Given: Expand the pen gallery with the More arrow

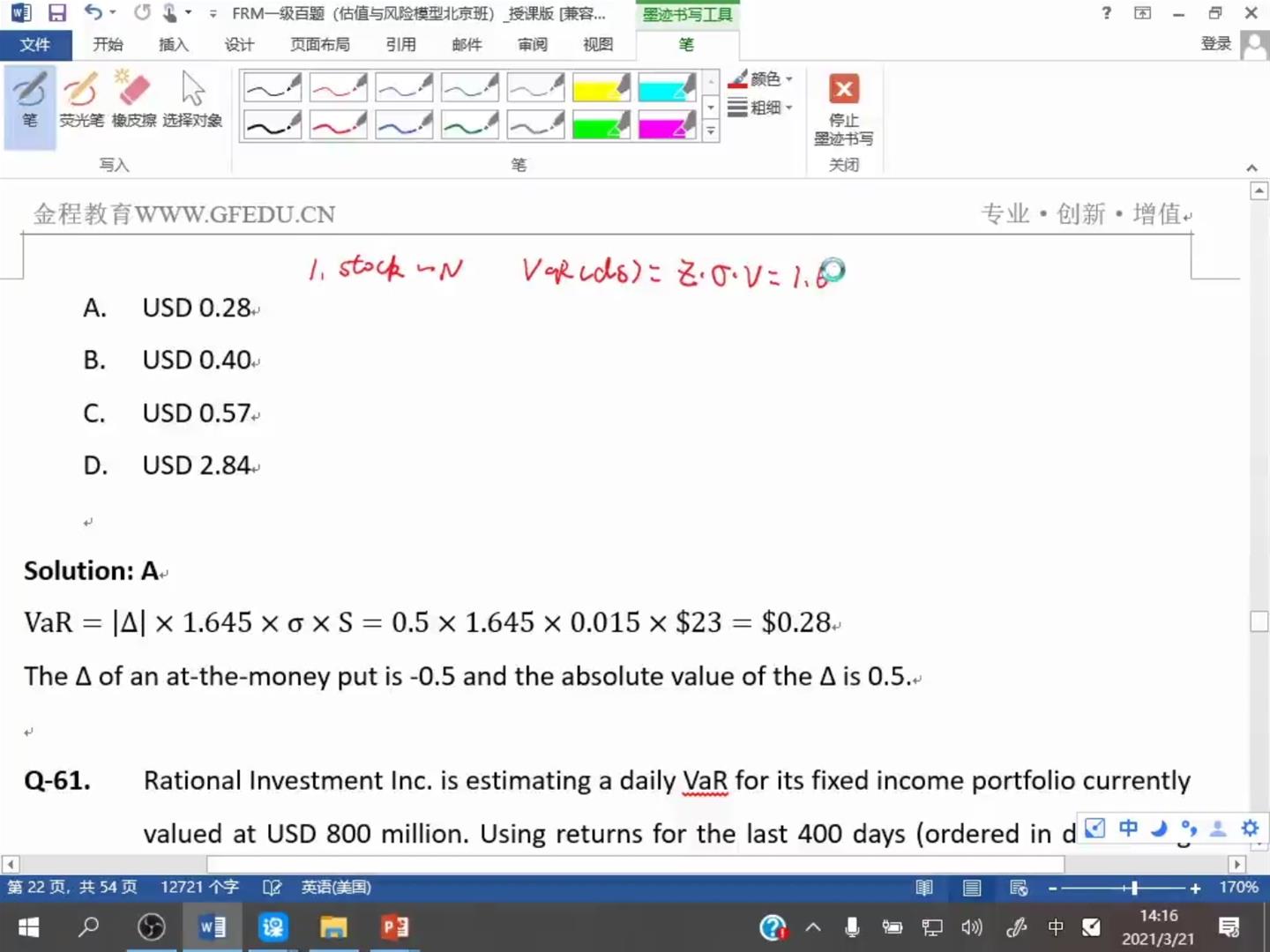Looking at the screenshot, I should click(x=711, y=131).
